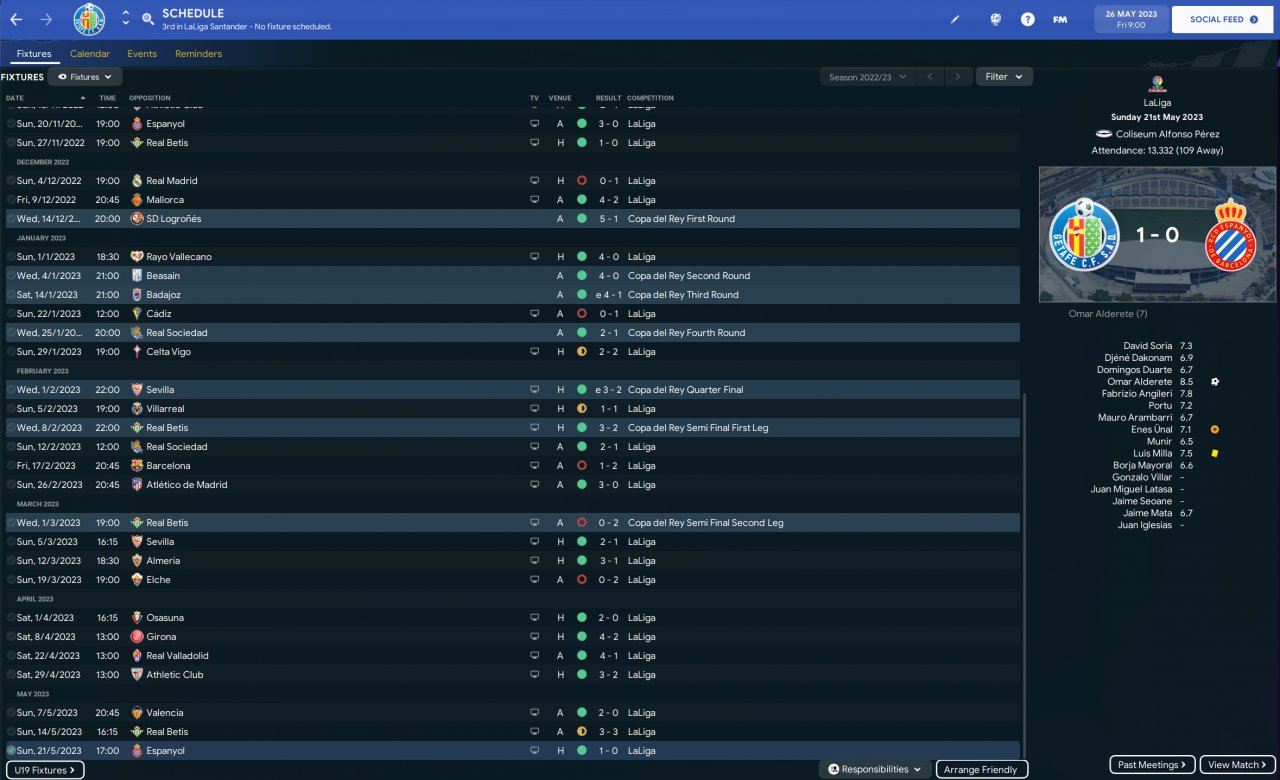Click the Osasuna club badge
The image size is (1280, 780).
tap(137, 618)
